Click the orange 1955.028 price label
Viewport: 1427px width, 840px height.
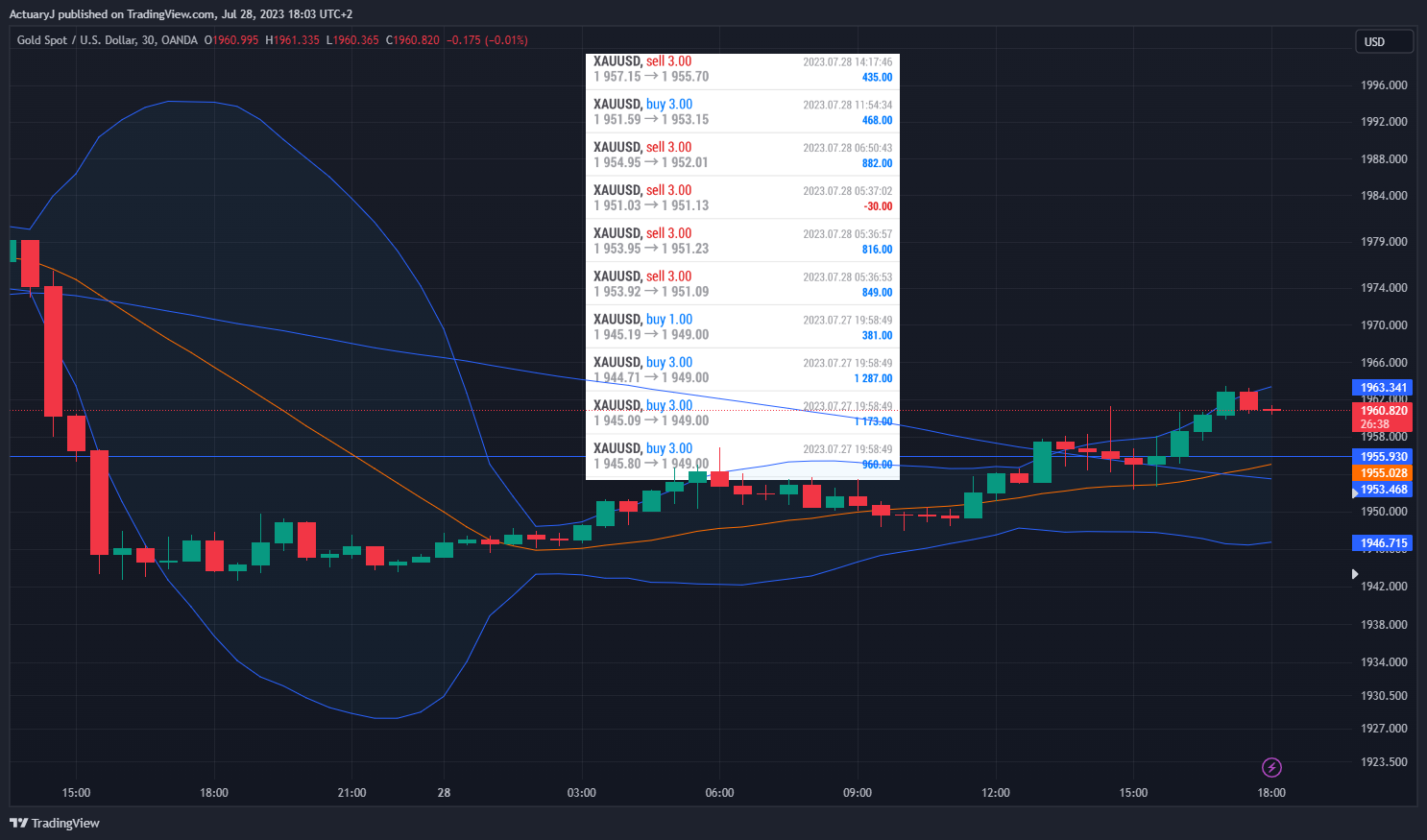click(x=1383, y=473)
